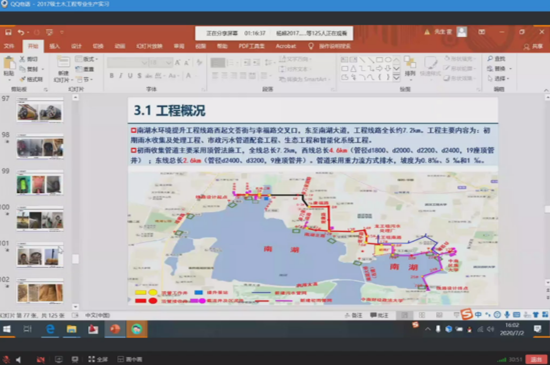The image size is (550, 365).
Task: Click the New Slide icon
Action: pyautogui.click(x=63, y=63)
